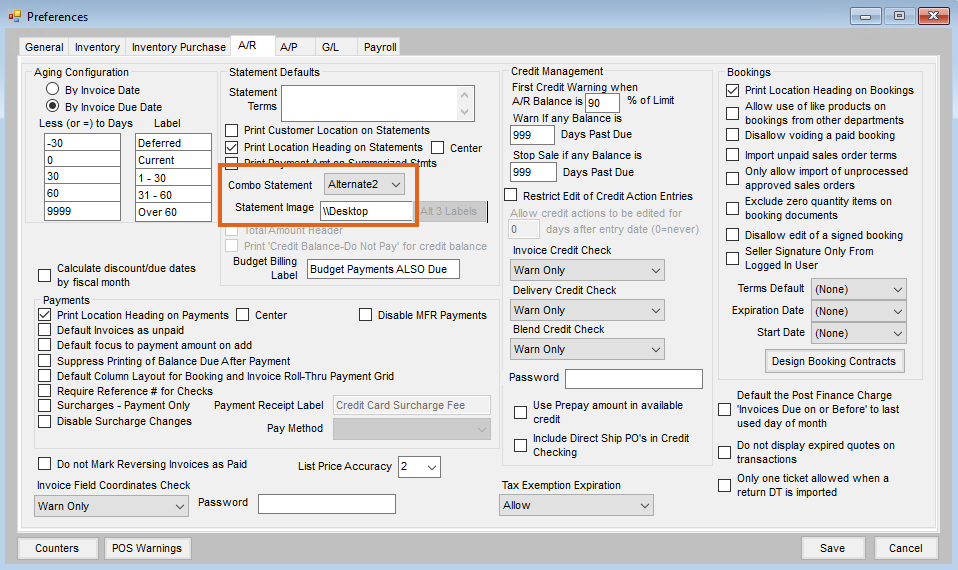Check Disallow edit of a signed booking

733,235
